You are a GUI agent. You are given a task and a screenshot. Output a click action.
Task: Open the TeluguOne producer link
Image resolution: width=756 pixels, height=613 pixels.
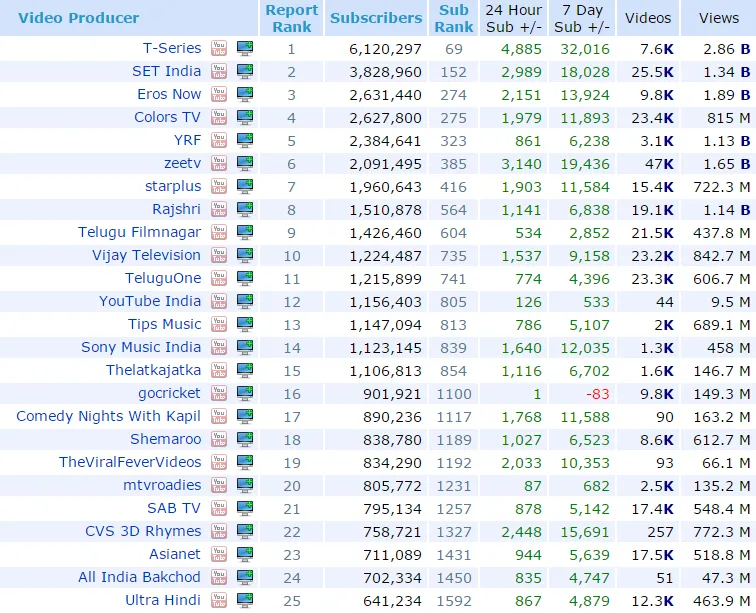163,278
